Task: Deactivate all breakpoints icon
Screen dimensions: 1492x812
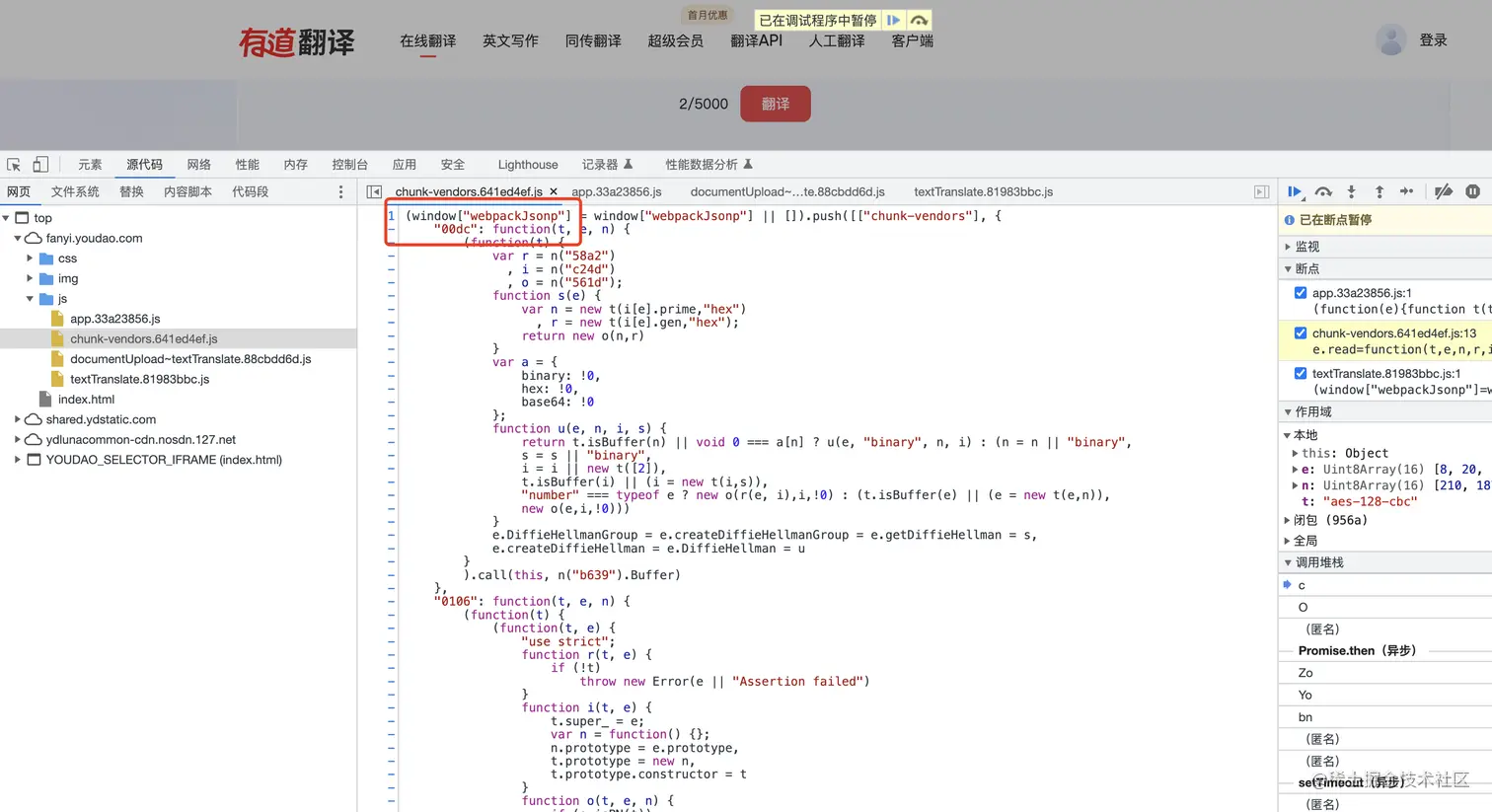Action: coord(1444,191)
